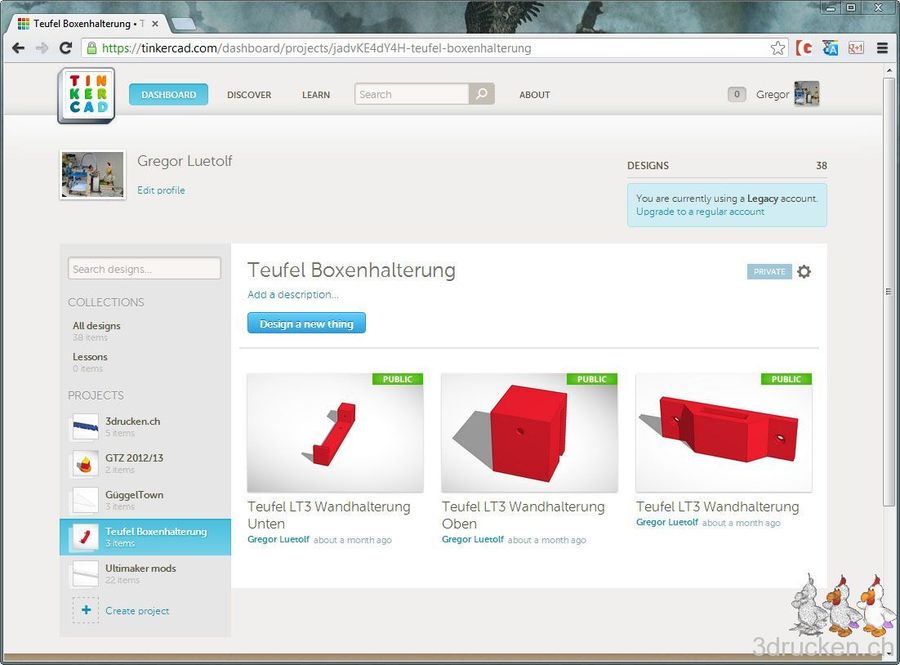Click Create project link

[x=137, y=610]
